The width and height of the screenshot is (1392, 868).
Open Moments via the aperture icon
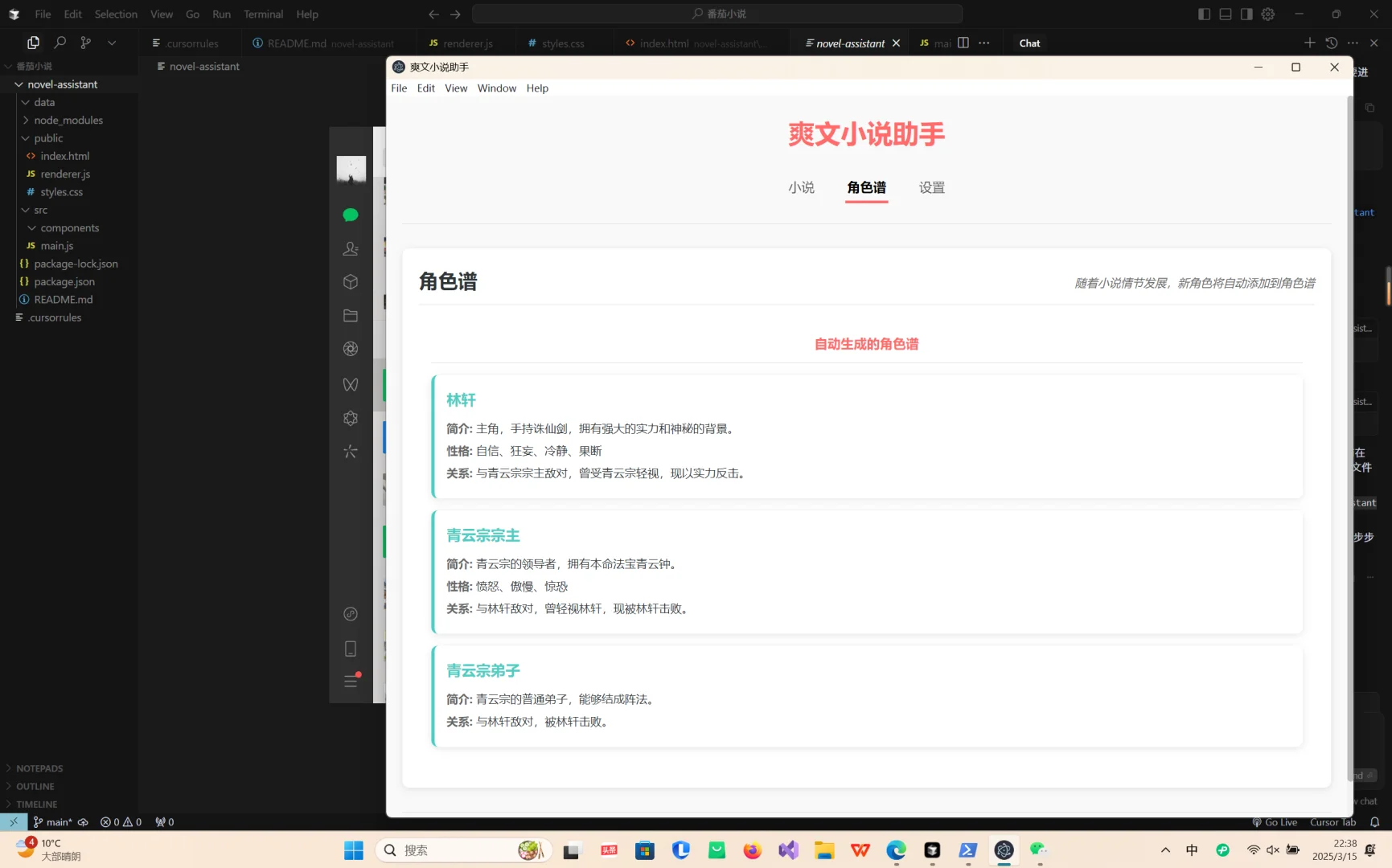point(350,349)
